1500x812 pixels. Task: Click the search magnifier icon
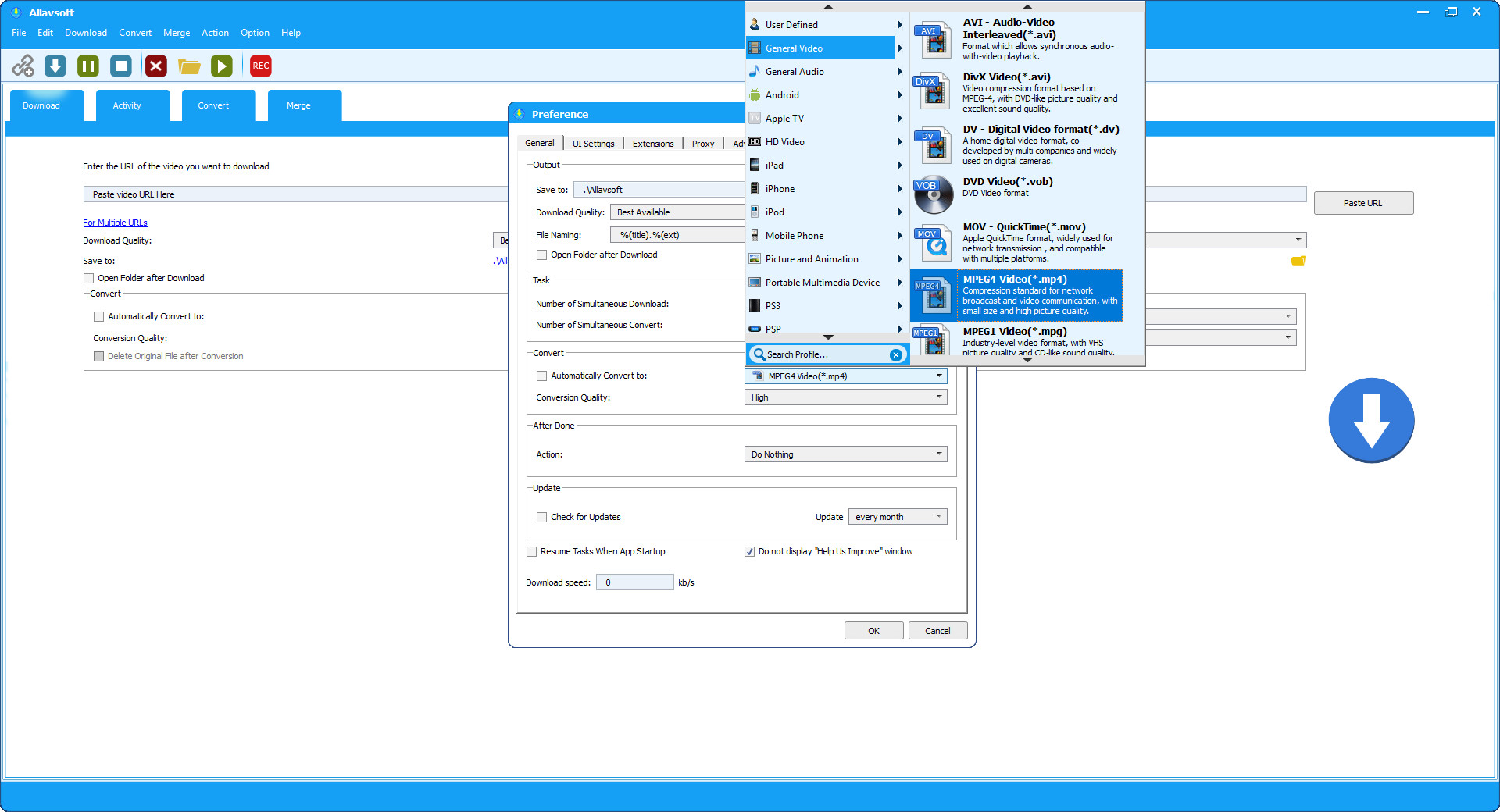(759, 354)
